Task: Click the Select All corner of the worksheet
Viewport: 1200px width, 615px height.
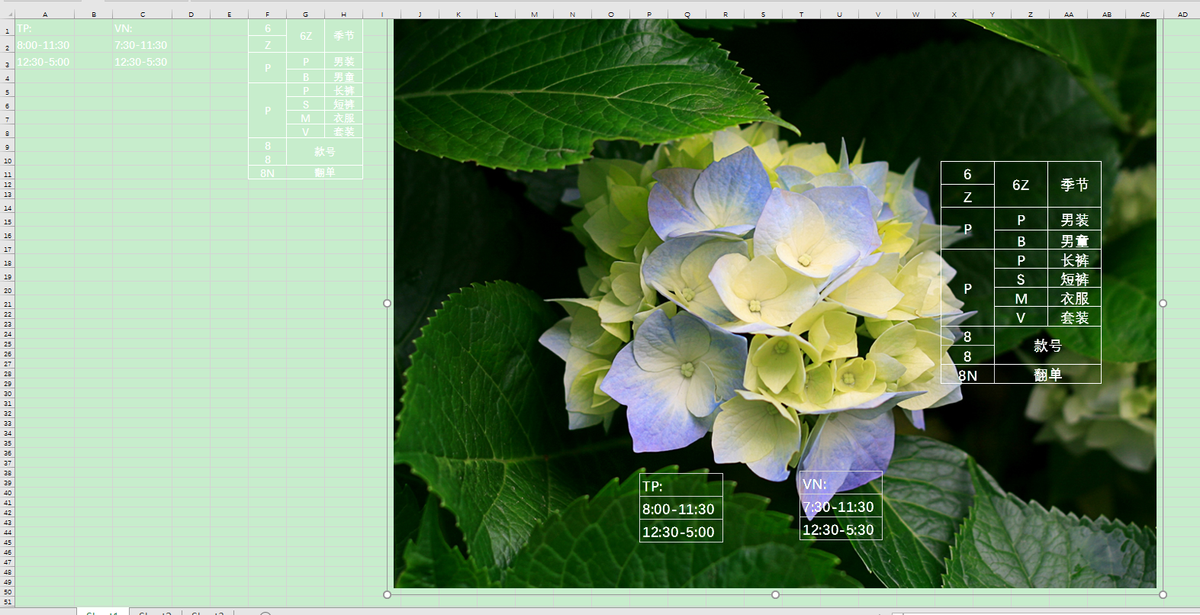Action: tap(7, 14)
